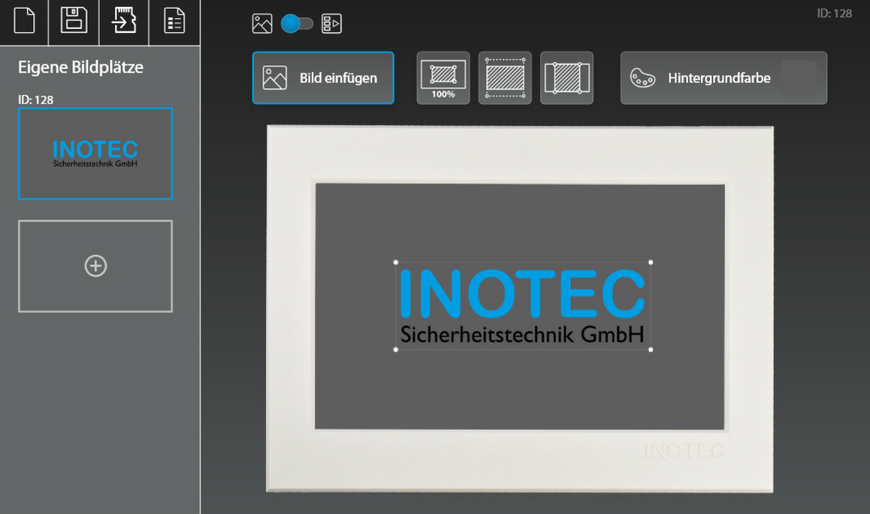Open the list document icon
Viewport: 870px width, 514px height.
tap(174, 21)
